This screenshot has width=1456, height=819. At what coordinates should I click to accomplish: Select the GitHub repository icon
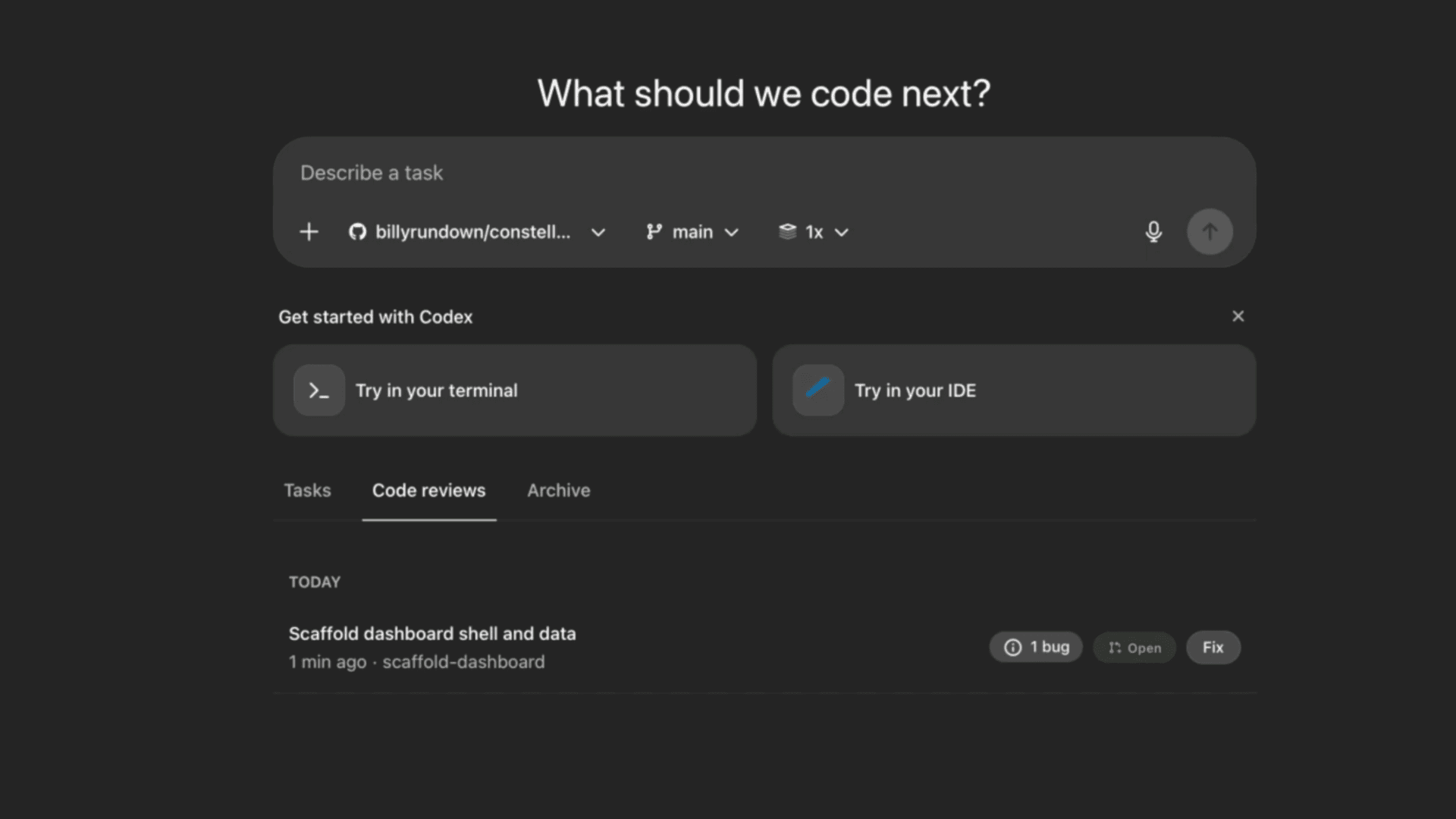click(x=357, y=232)
